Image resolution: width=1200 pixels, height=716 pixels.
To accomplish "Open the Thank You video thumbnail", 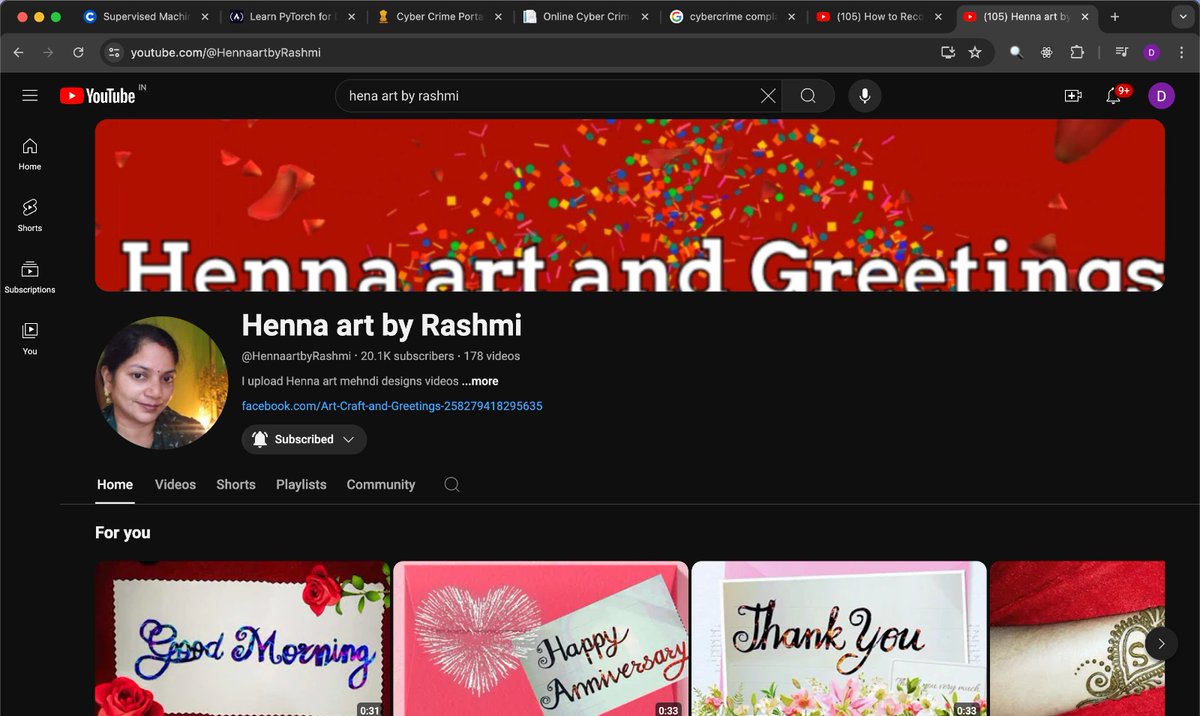I will [x=839, y=638].
